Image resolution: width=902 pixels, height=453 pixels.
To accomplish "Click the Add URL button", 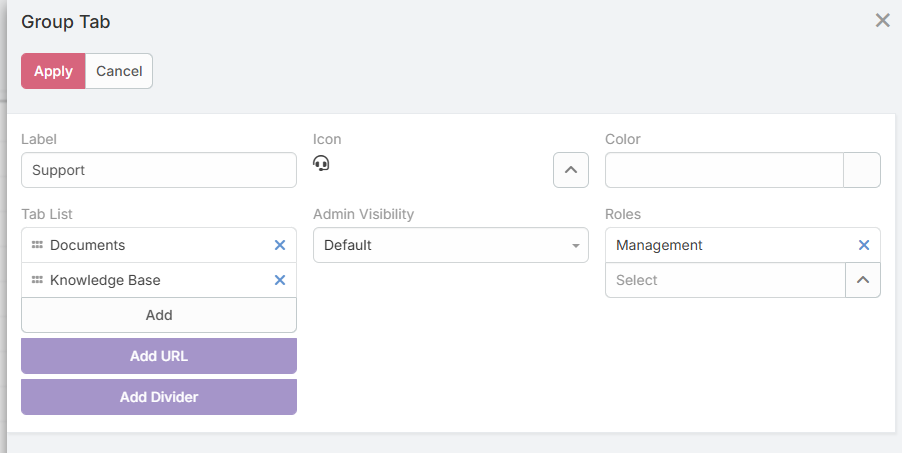I will [159, 356].
